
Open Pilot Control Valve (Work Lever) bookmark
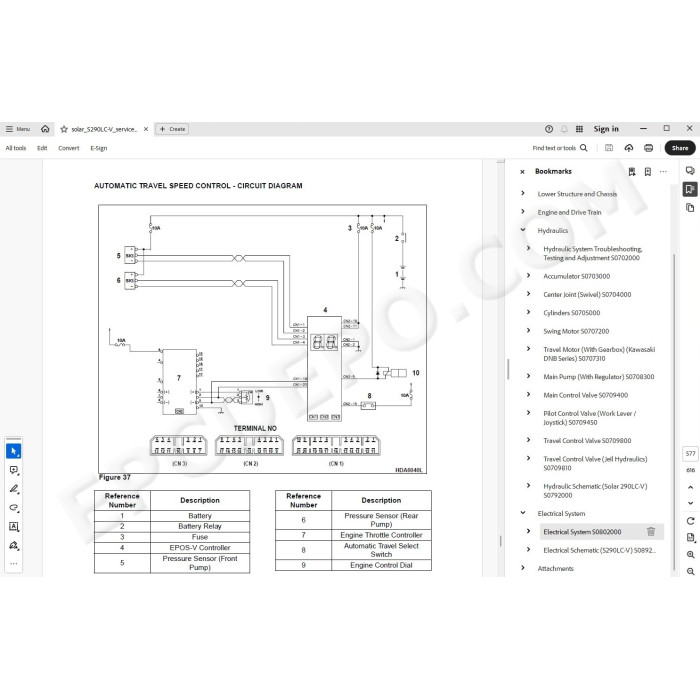[x=589, y=418]
